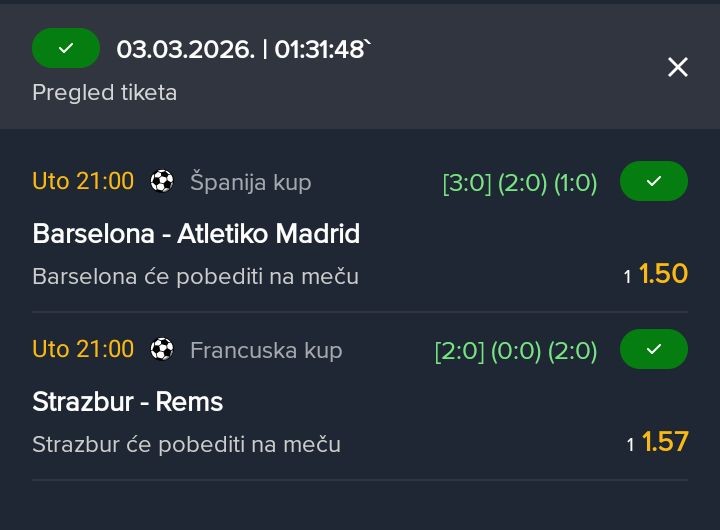Click the soccer ball icon beside Španija kup
The image size is (720, 530).
pyautogui.click(x=161, y=182)
